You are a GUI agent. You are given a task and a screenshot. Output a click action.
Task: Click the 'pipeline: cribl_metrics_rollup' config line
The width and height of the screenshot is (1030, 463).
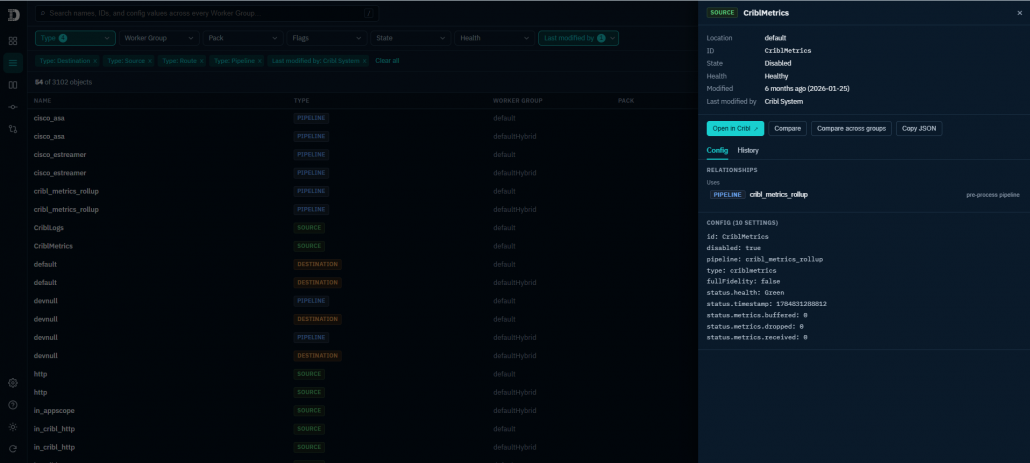[x=765, y=259]
